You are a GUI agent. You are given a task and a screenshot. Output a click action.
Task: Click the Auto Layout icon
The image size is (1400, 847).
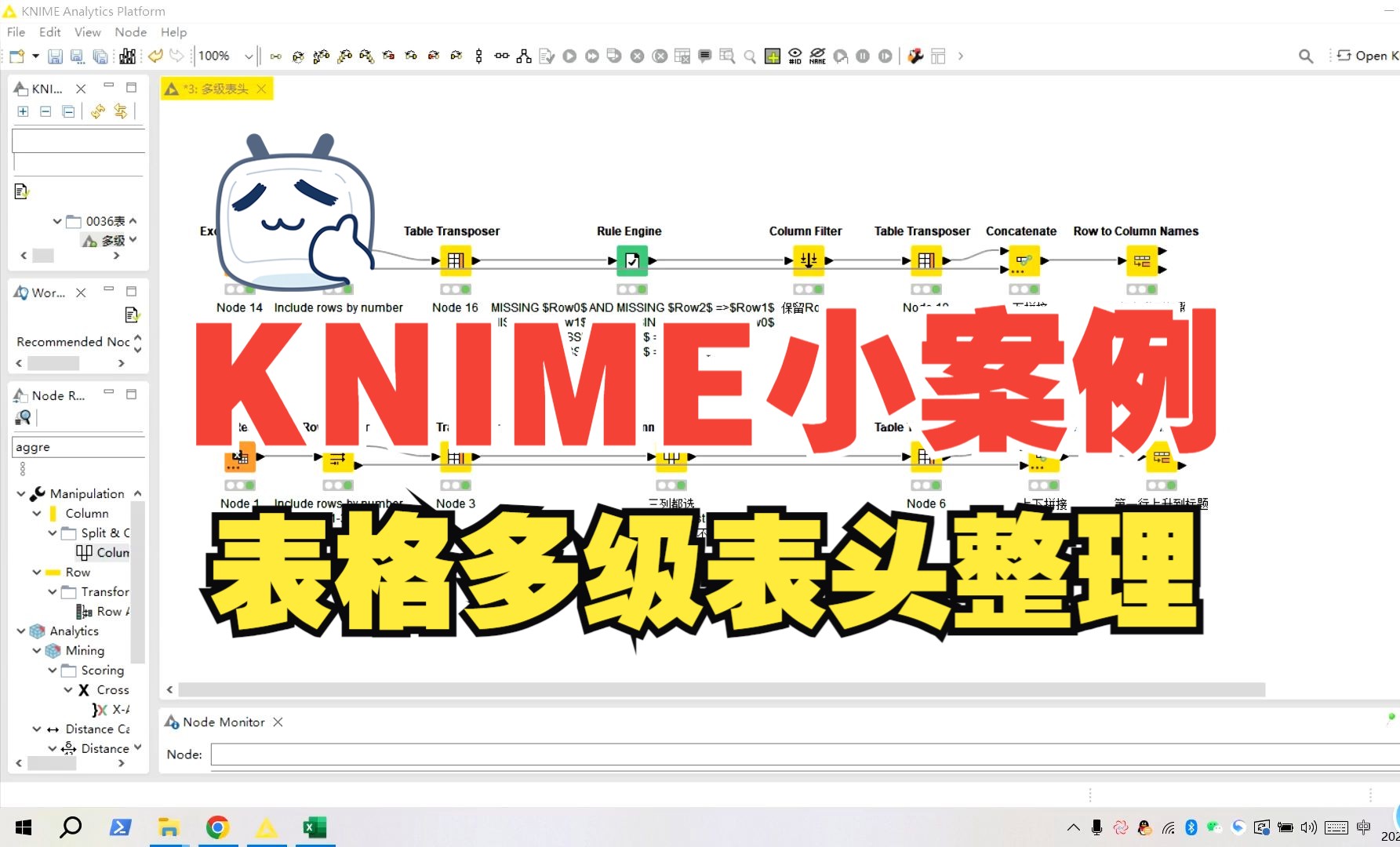click(x=524, y=56)
